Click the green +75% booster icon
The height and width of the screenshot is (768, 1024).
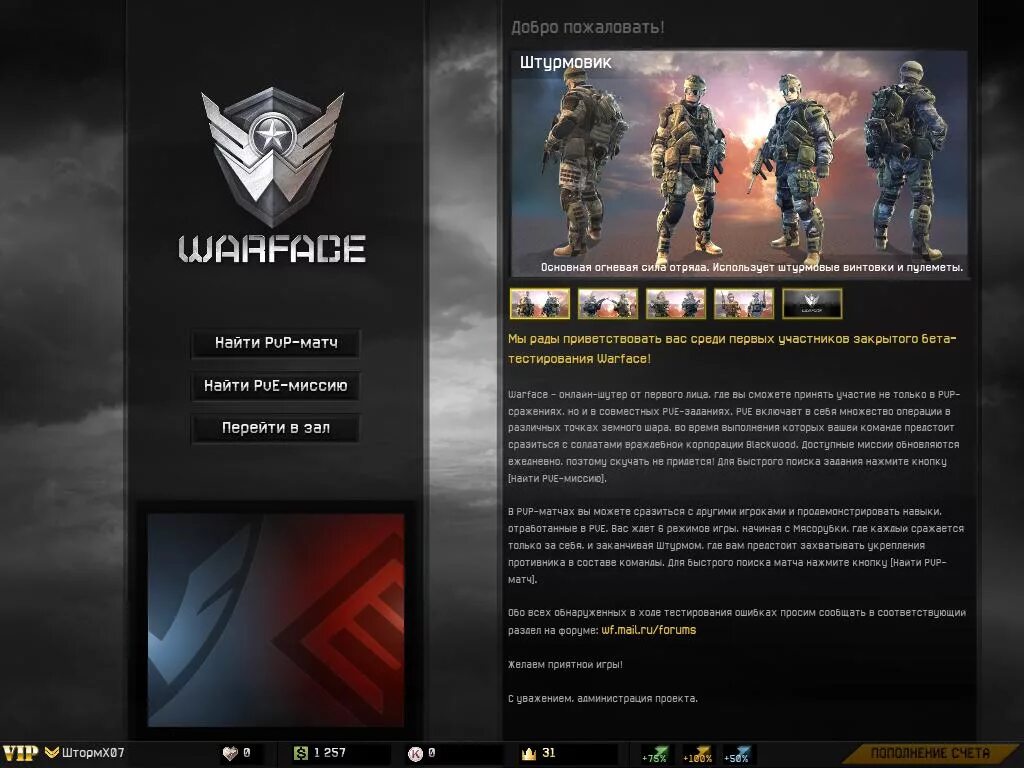click(x=655, y=754)
